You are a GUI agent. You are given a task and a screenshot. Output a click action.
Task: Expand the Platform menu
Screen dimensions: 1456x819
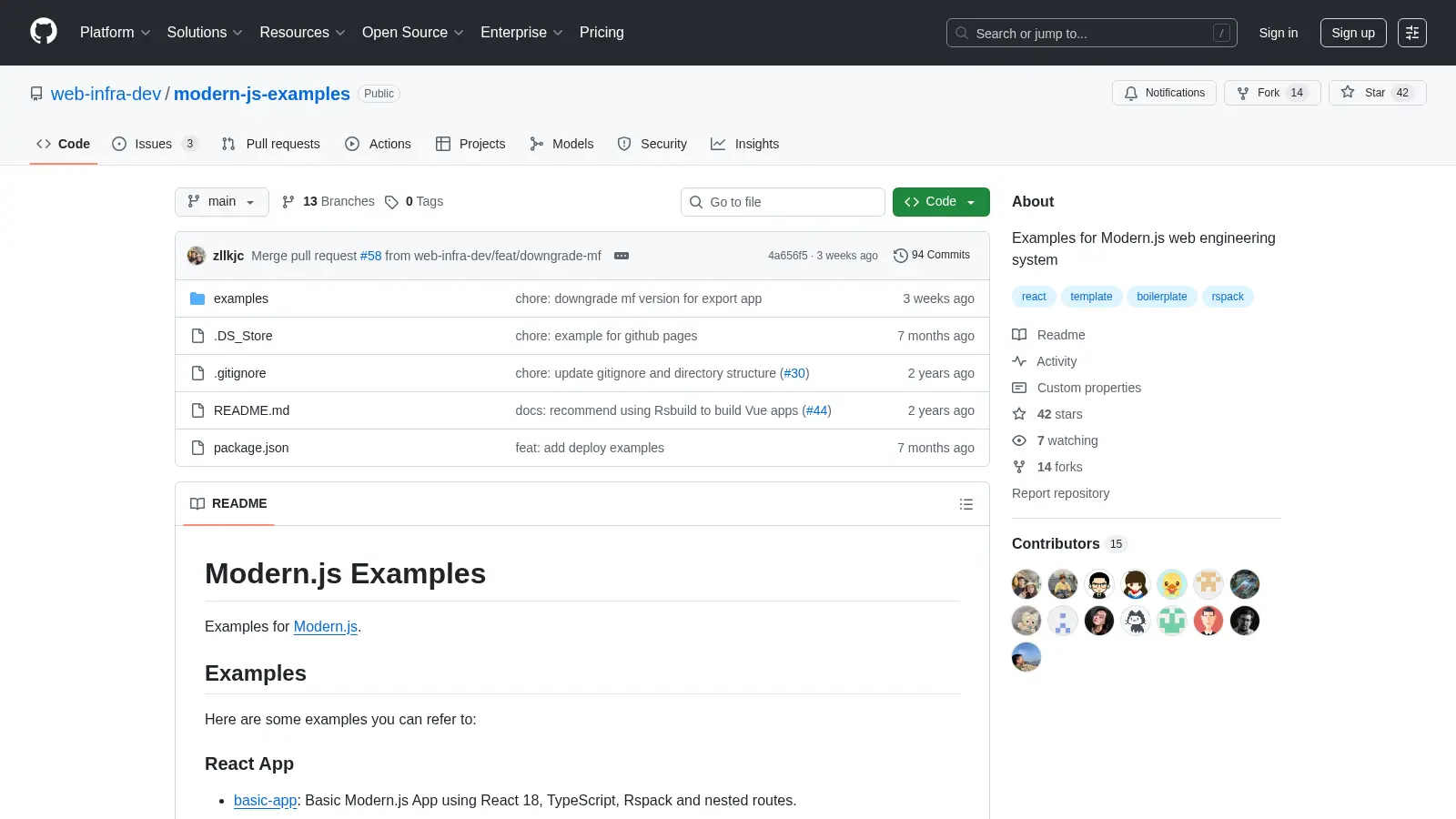tap(115, 33)
